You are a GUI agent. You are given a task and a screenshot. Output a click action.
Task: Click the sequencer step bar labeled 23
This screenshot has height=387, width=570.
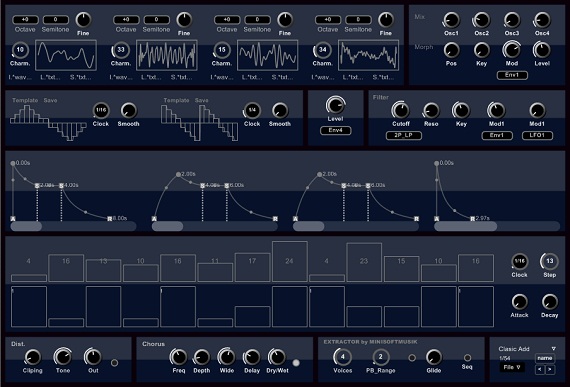(x=364, y=263)
